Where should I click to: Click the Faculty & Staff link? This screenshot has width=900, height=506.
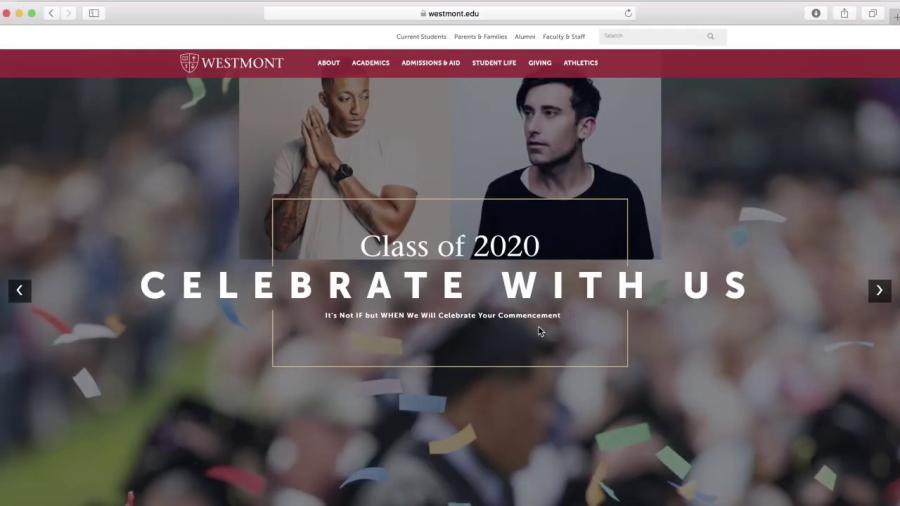(564, 37)
